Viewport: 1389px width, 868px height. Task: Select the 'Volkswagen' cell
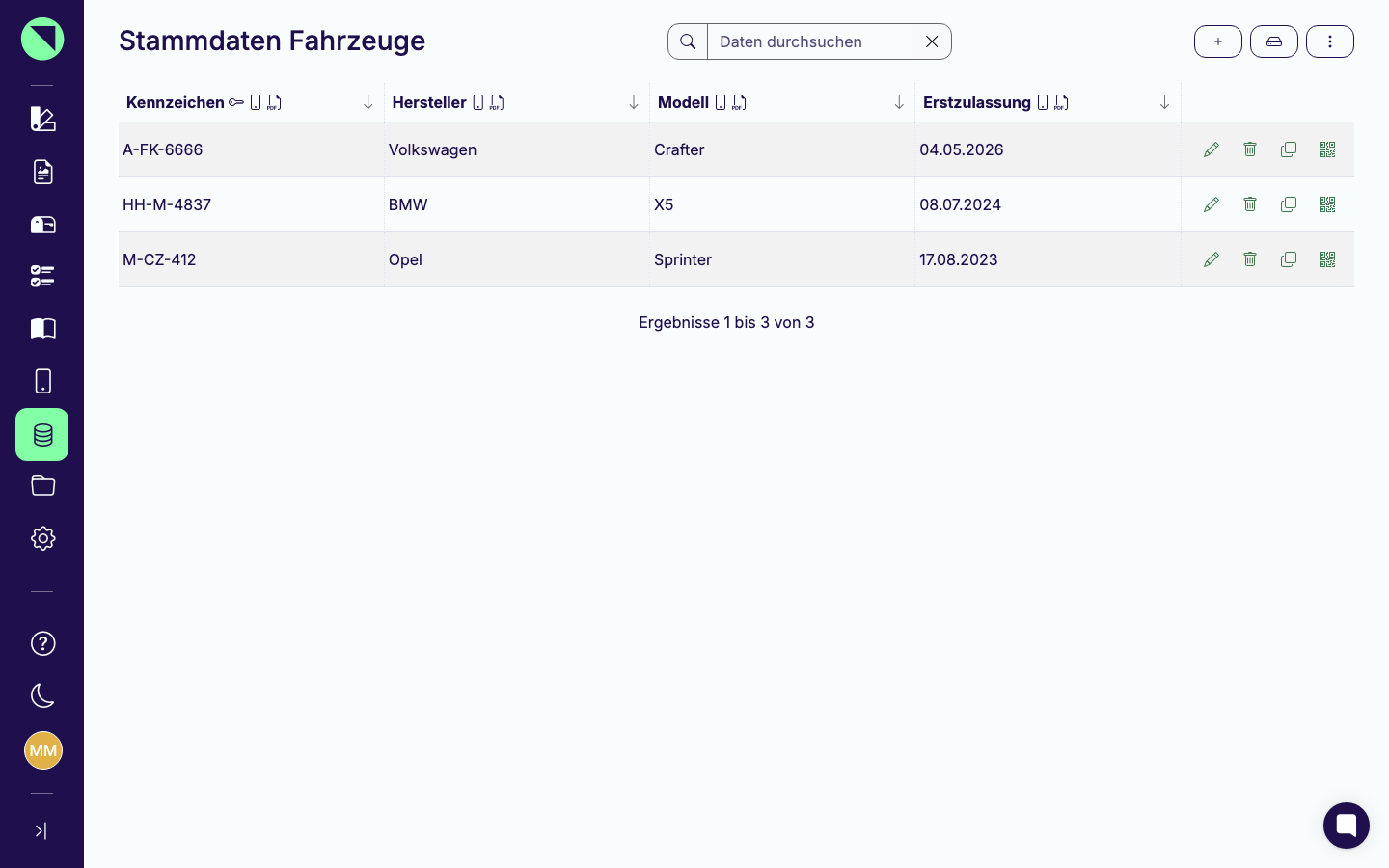[x=517, y=149]
